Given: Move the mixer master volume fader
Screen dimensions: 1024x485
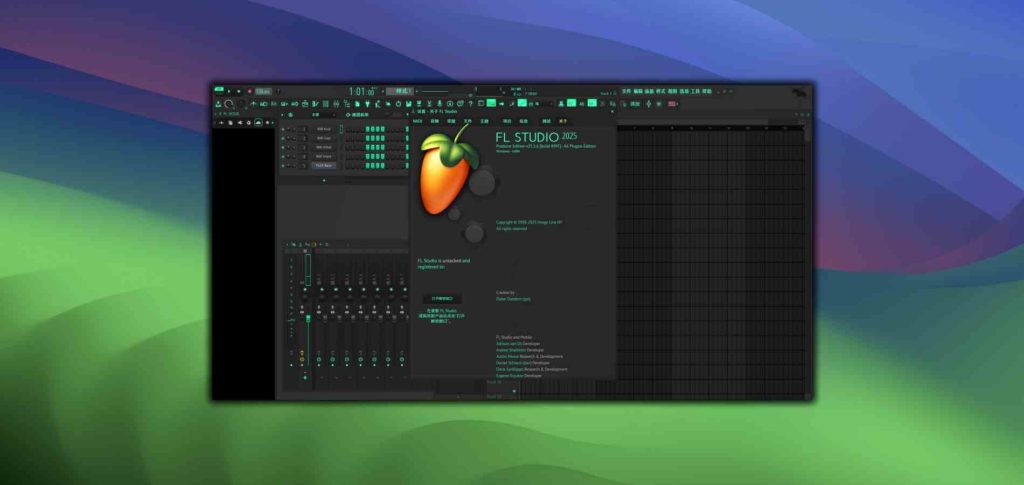Looking at the screenshot, I should 308,318.
